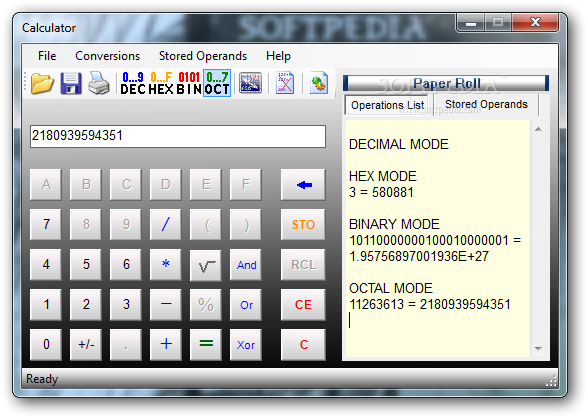Click the RCL recall button
Screen dimensions: 588x418
pyautogui.click(x=303, y=265)
